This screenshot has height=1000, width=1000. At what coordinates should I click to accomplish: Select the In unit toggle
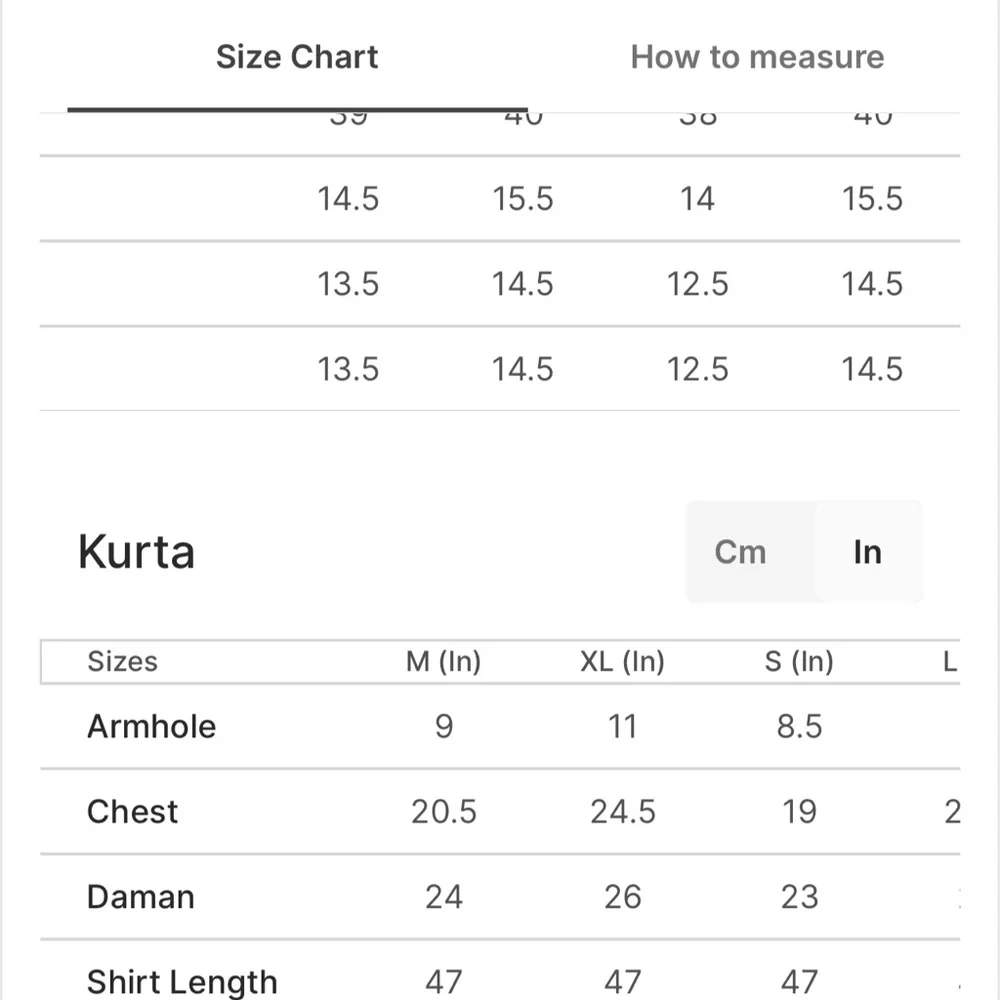point(867,552)
